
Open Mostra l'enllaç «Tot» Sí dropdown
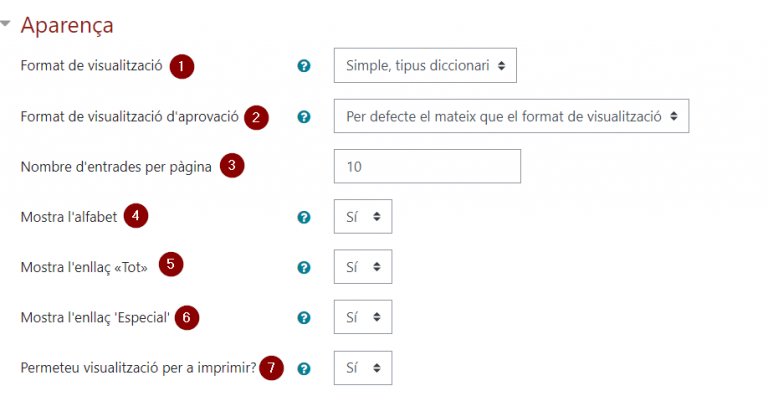[363, 267]
